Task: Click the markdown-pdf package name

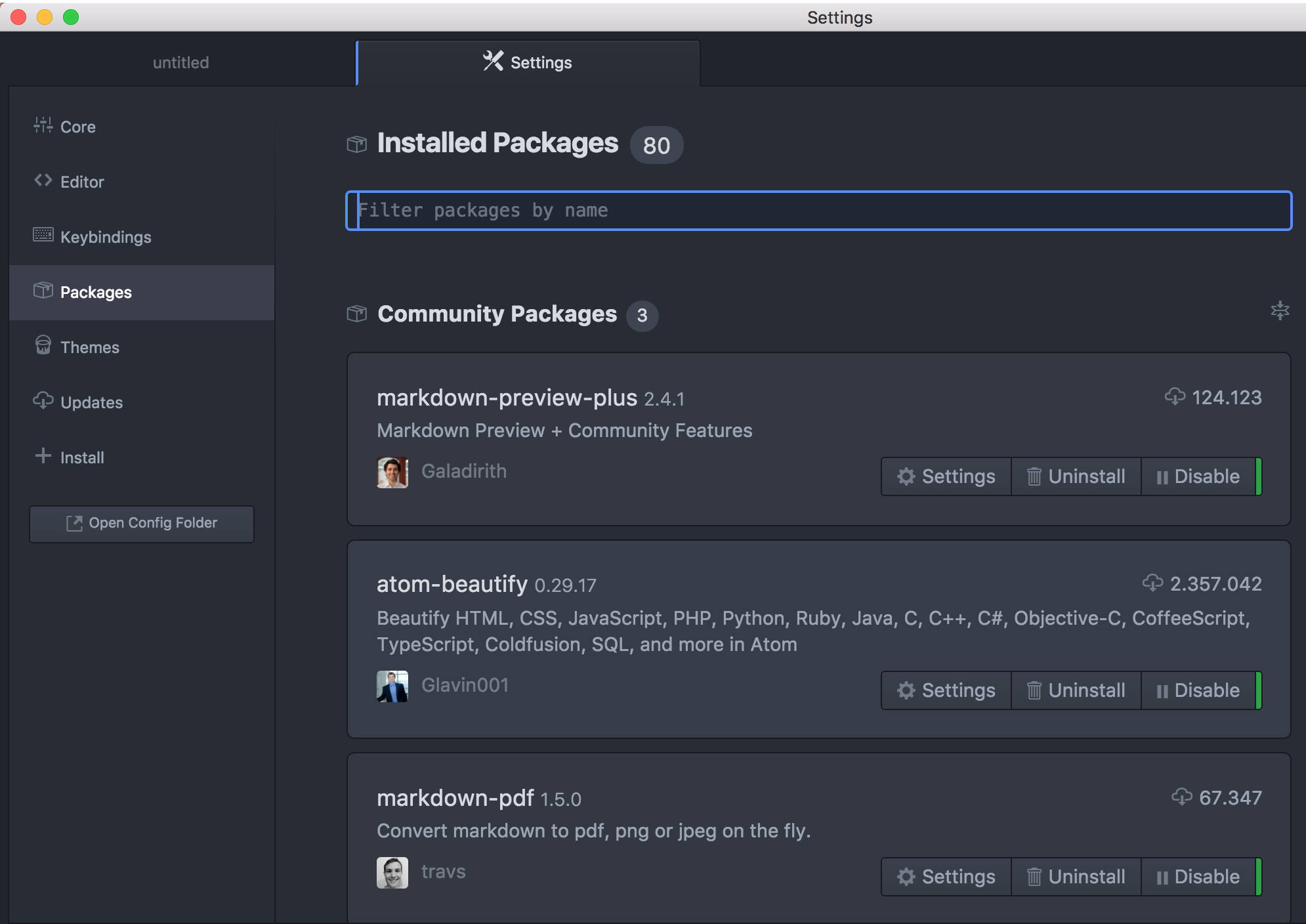Action: pyautogui.click(x=455, y=798)
